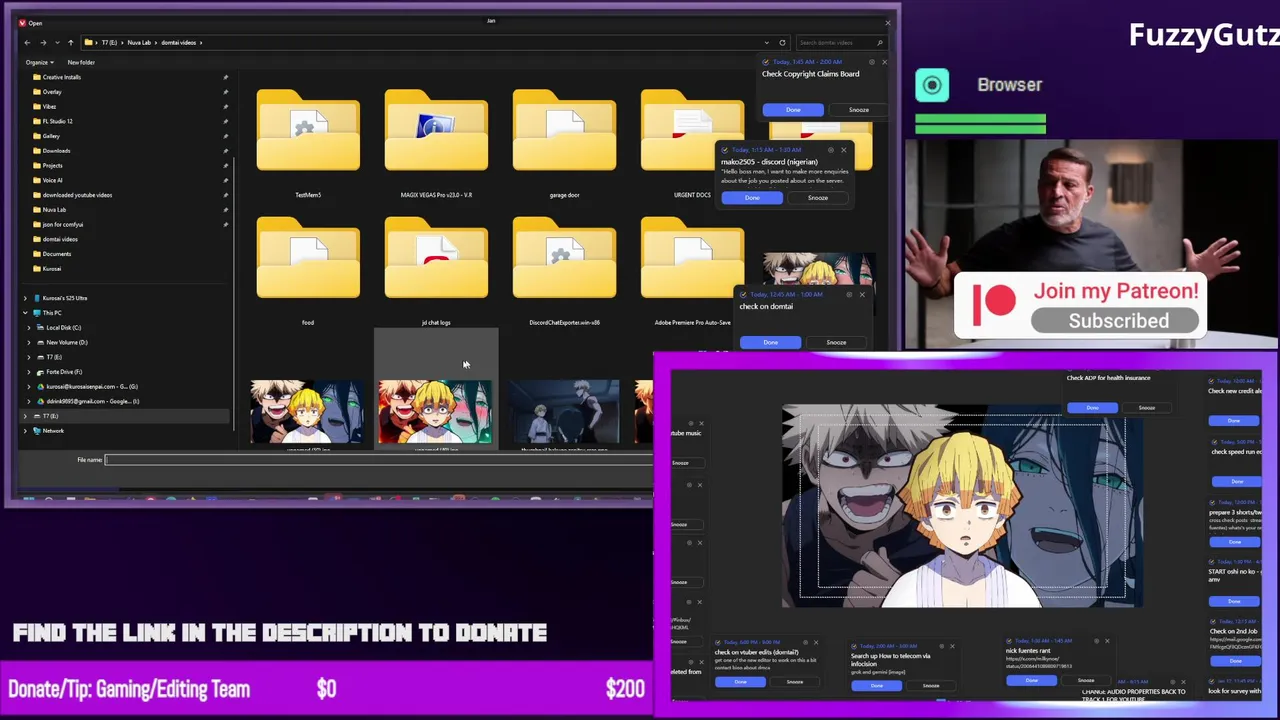
Task: Expand the New Volume (D:) node
Action: 29,342
